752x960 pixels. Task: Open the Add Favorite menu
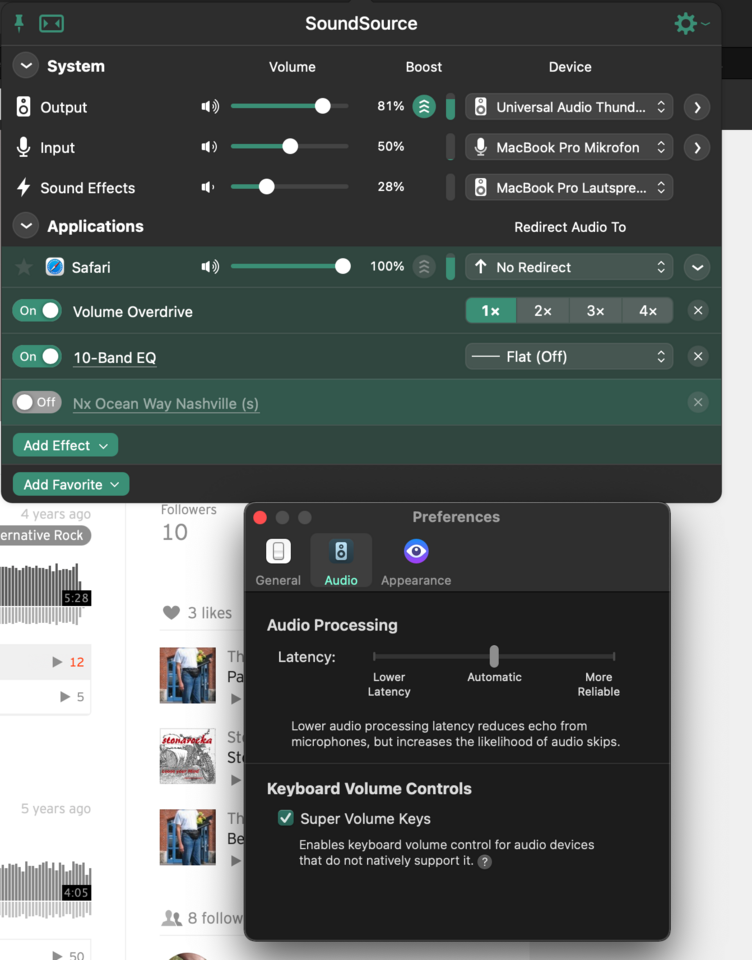pyautogui.click(x=71, y=484)
